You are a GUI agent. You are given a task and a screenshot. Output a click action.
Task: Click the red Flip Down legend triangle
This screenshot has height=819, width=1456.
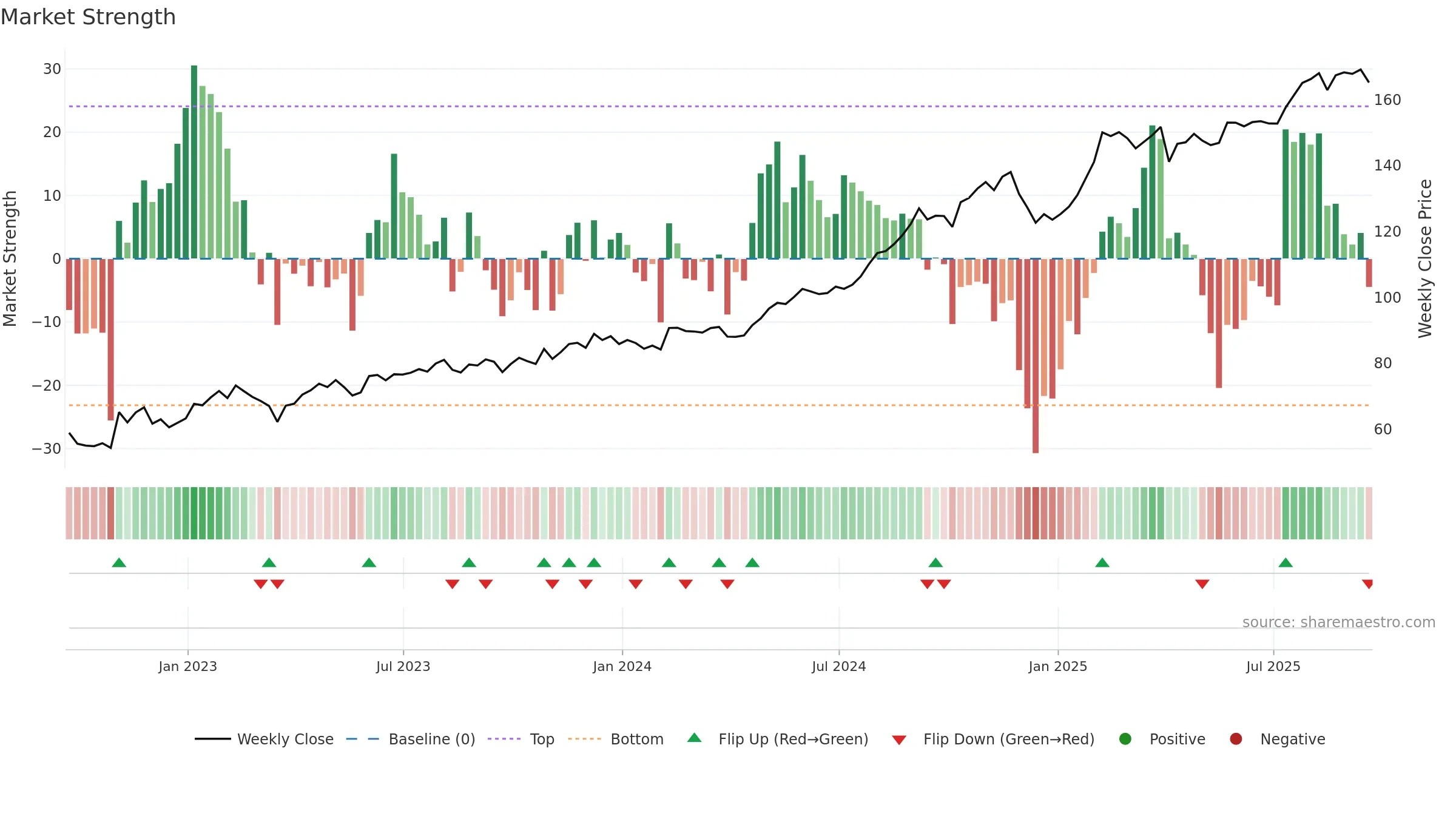tap(900, 740)
